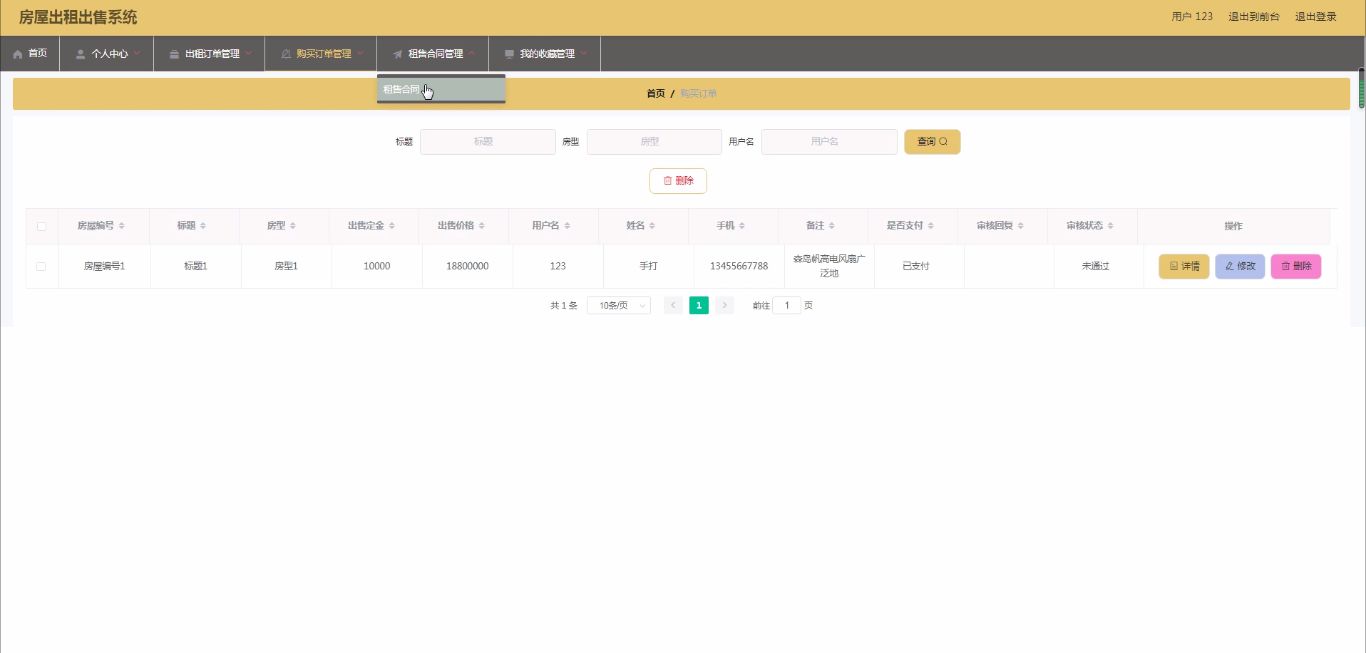Click the monitor icon beside 我的收藏管理
1366x653 pixels.
point(509,54)
